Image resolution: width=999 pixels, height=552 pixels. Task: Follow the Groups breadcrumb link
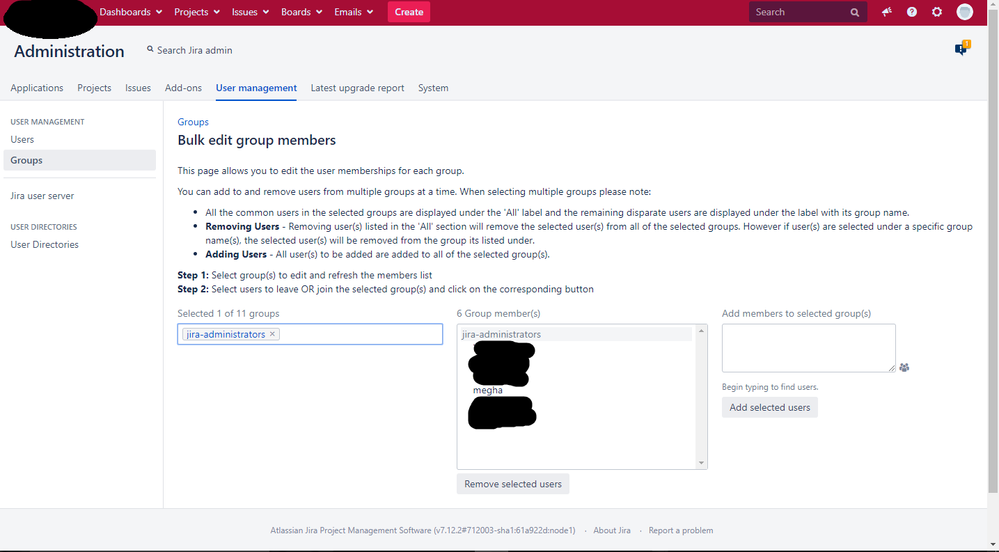(193, 122)
